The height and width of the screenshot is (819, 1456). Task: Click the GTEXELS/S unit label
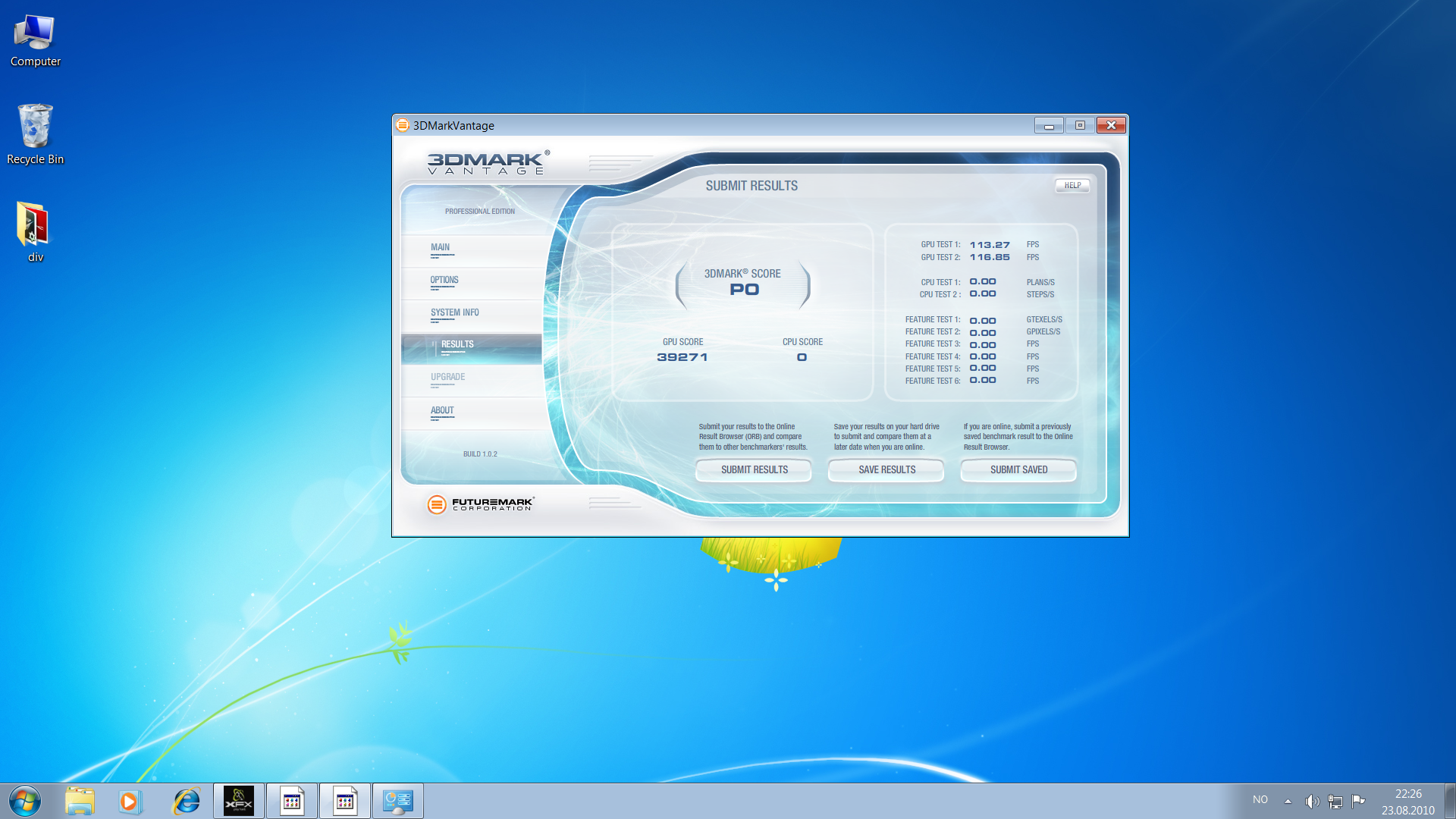click(x=1044, y=320)
